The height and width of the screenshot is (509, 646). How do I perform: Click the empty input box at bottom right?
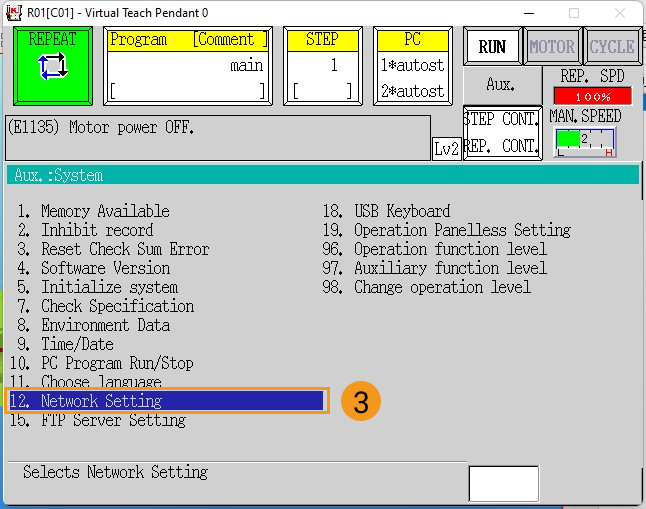tap(503, 484)
